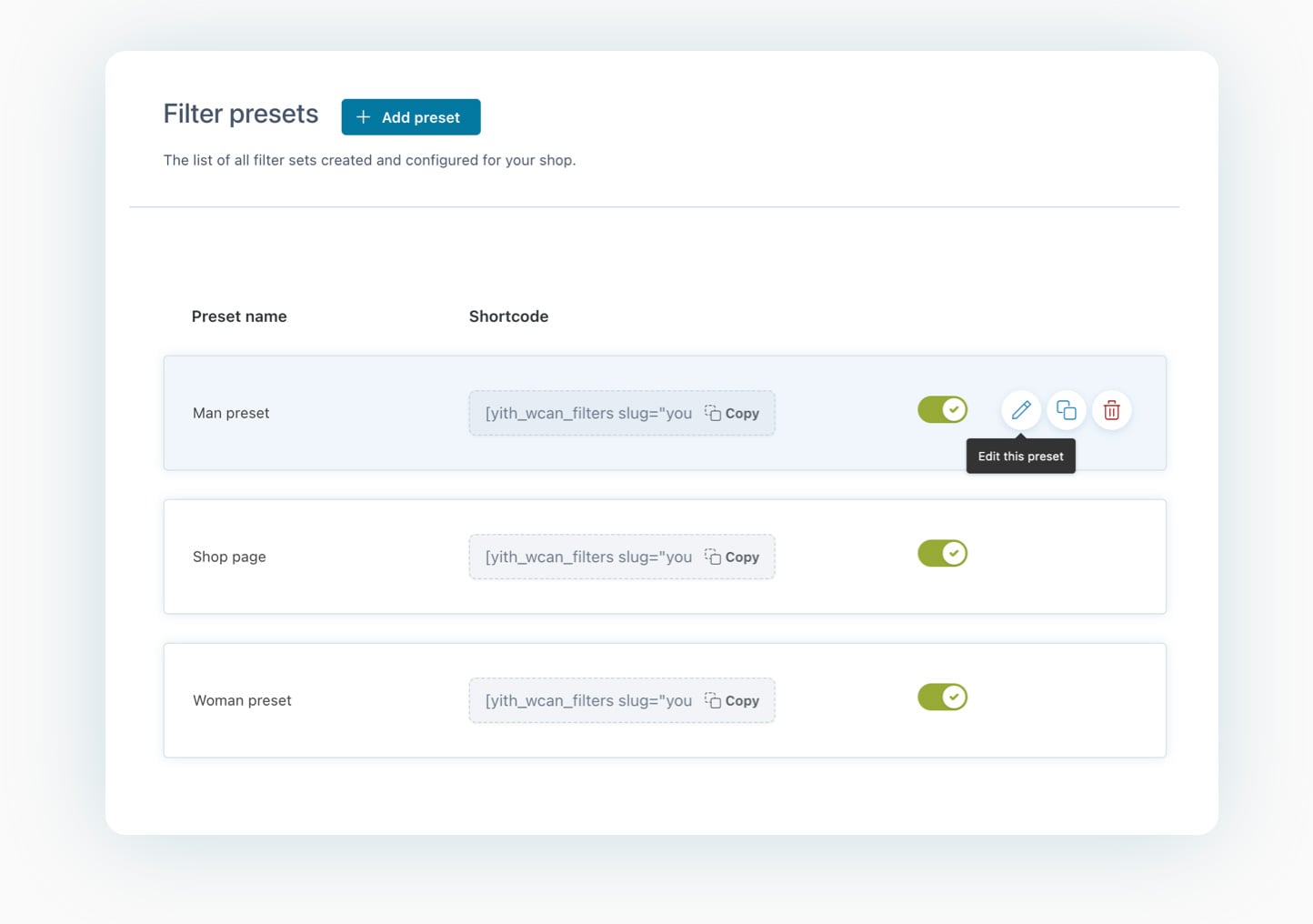
Task: Click the trash icon to delete Man preset
Action: click(x=1111, y=410)
